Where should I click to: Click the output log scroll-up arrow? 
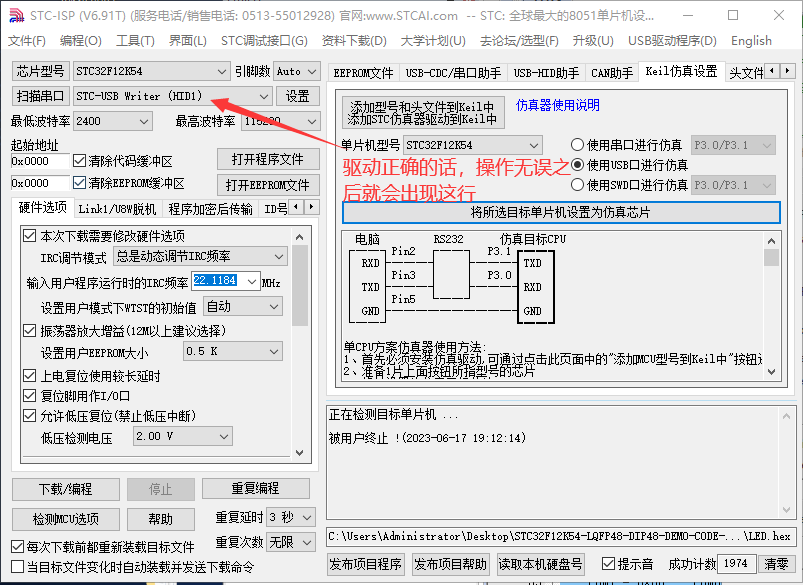786,416
